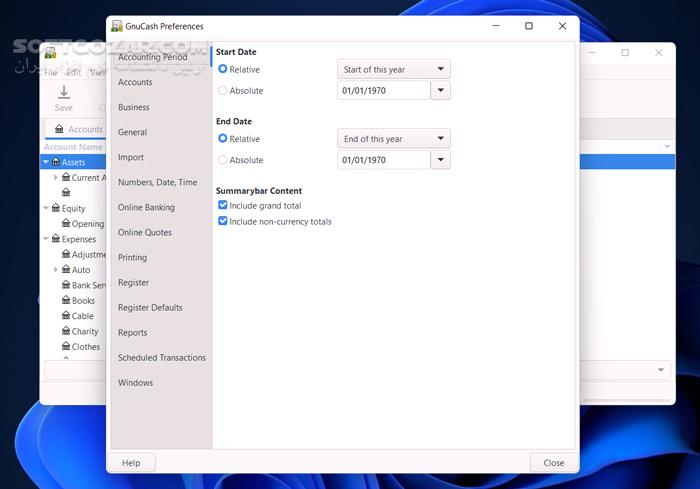Open the 'Start of this year' dropdown
This screenshot has width=700, height=489.
tap(394, 69)
